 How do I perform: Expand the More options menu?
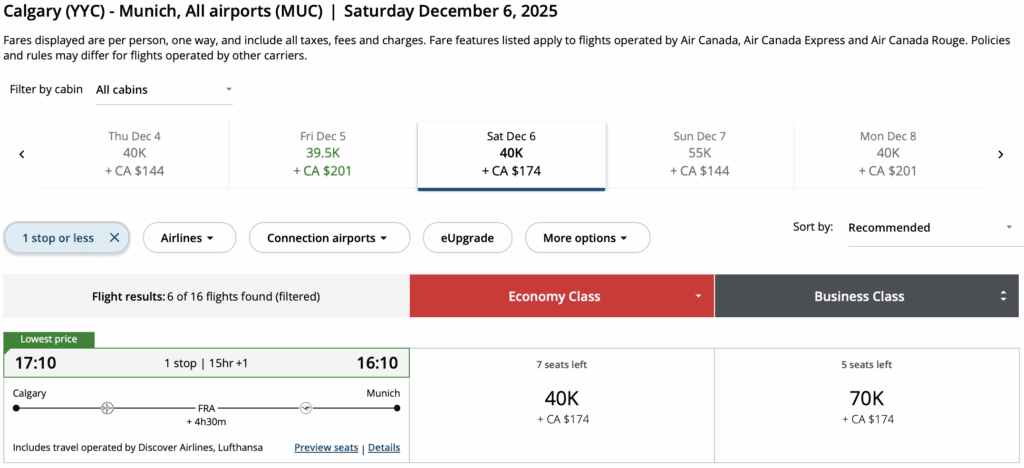pos(586,238)
